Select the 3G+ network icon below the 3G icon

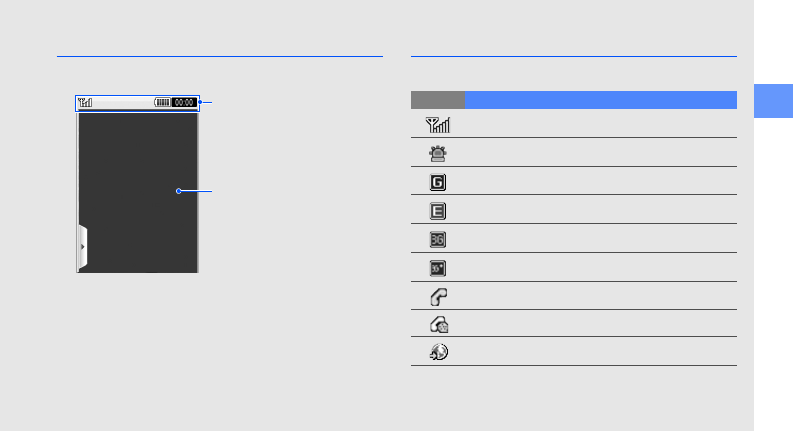pyautogui.click(x=438, y=268)
